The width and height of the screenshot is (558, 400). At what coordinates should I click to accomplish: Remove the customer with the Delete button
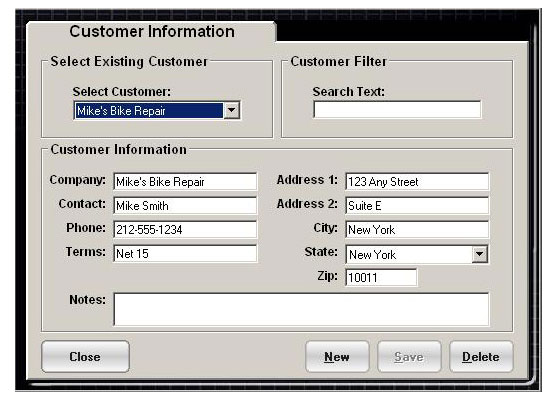[x=481, y=357]
